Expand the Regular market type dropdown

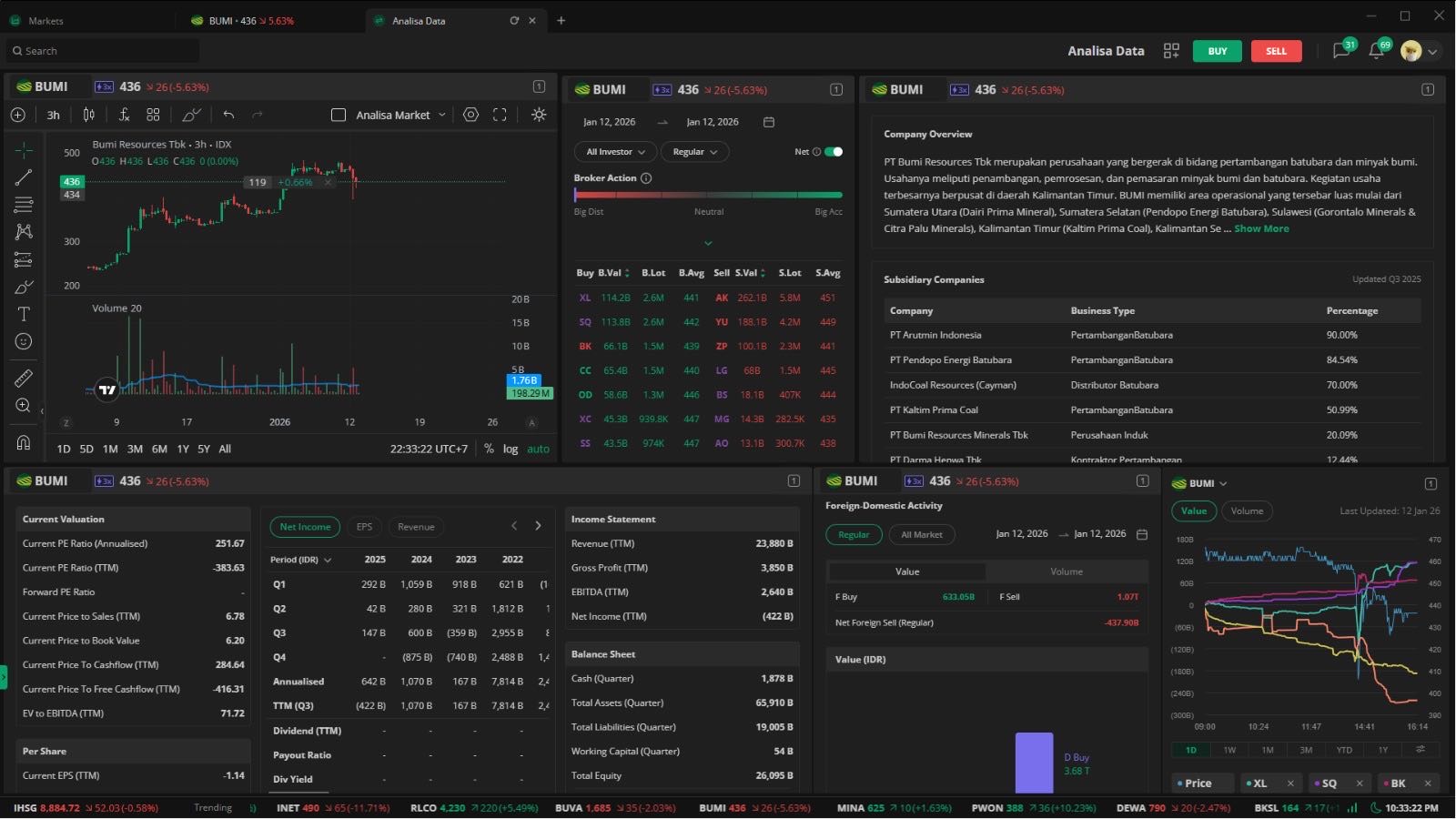(695, 152)
